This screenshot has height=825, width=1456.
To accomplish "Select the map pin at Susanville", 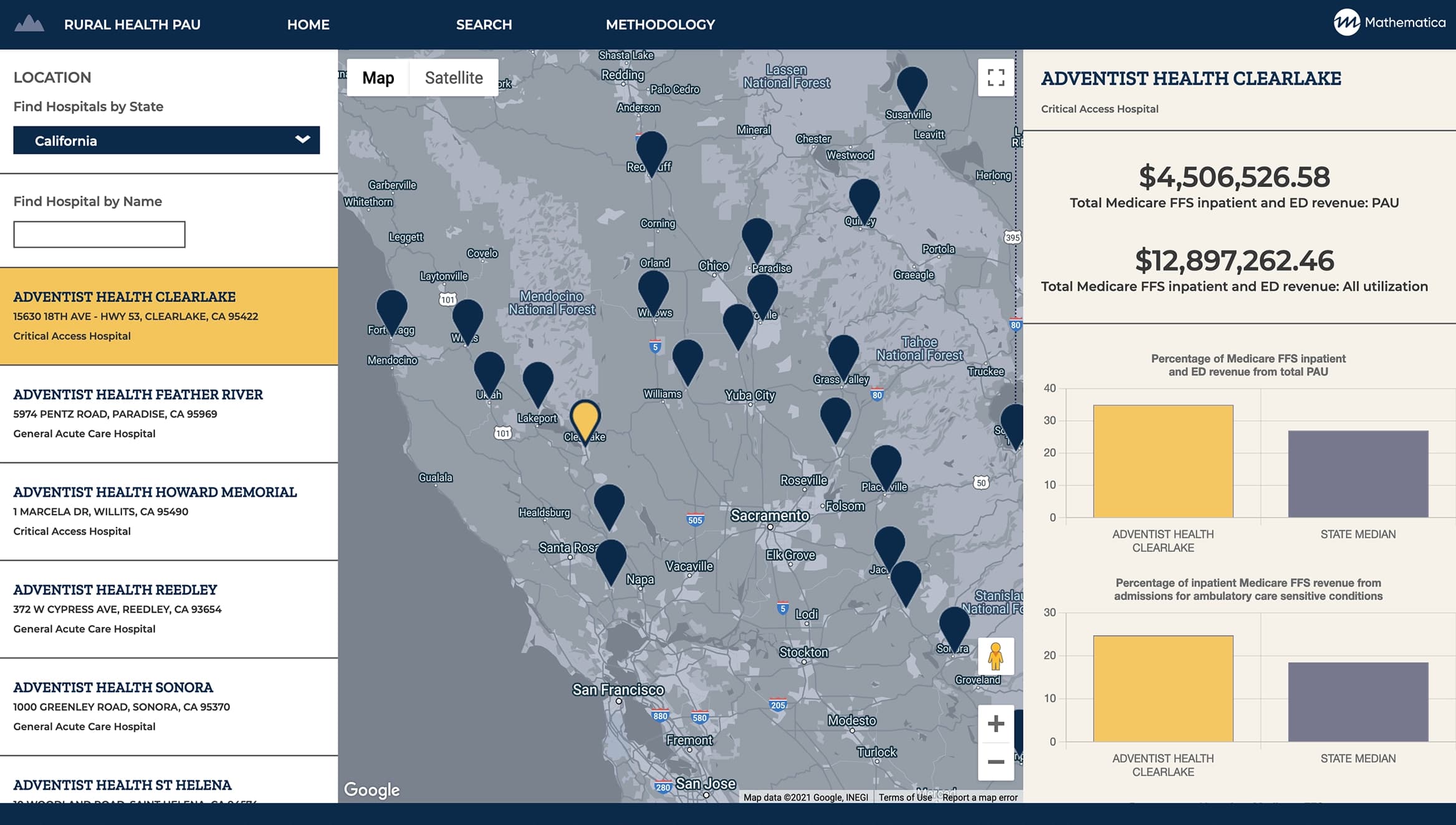I will pos(912,87).
